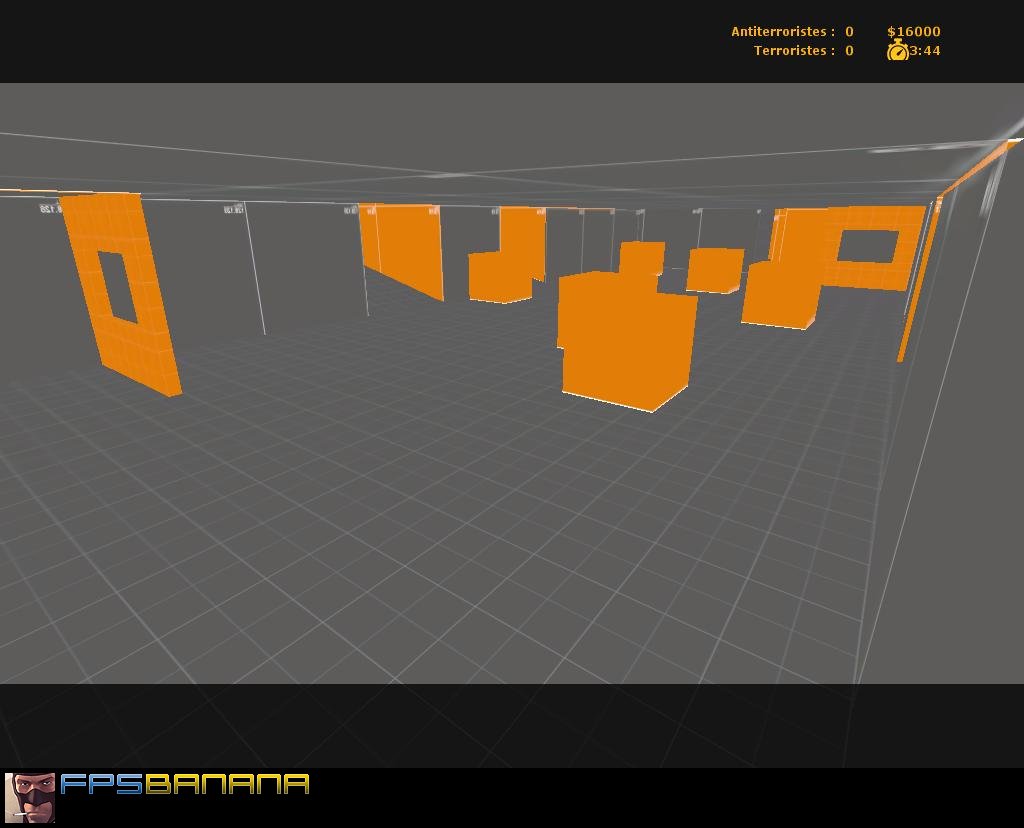
Task: Click the Antiterroristes score zero
Action: click(x=847, y=31)
